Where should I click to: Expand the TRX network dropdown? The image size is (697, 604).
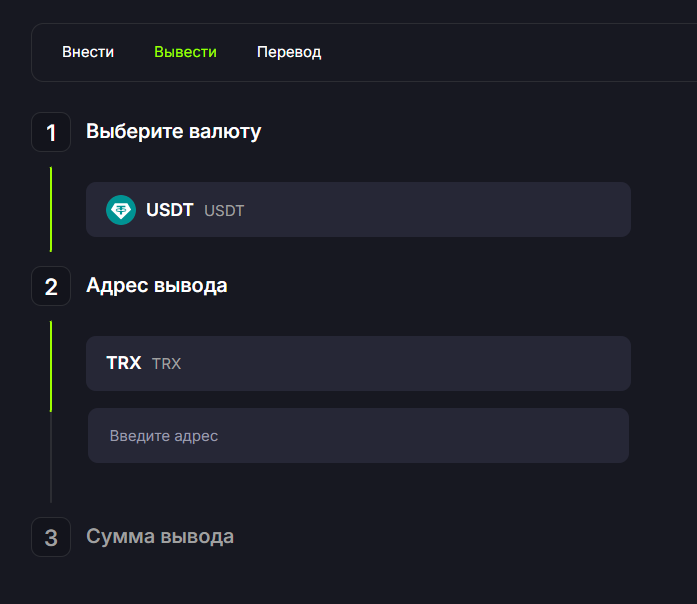coord(358,363)
